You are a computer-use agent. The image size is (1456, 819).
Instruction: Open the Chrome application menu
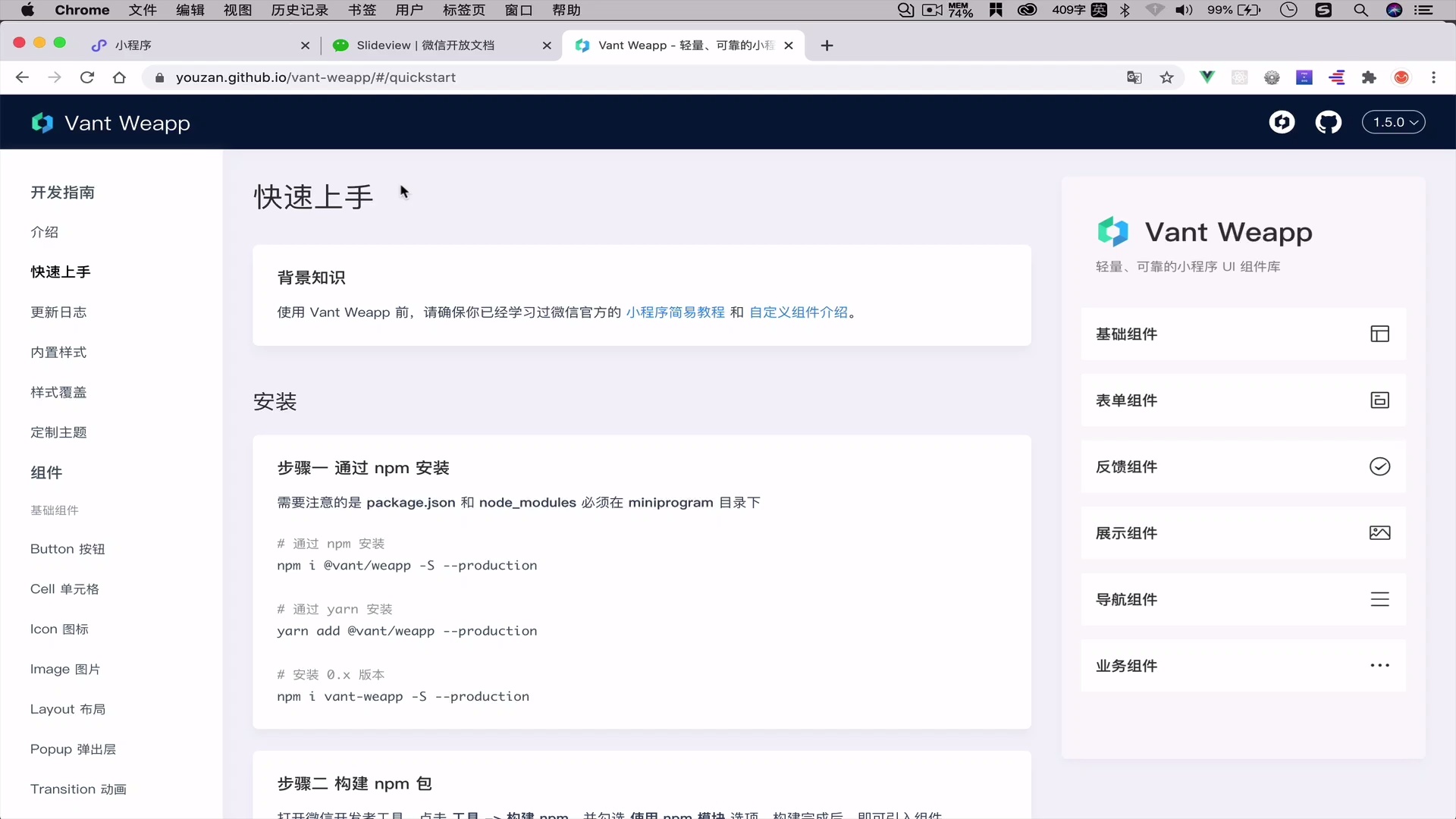tap(82, 10)
